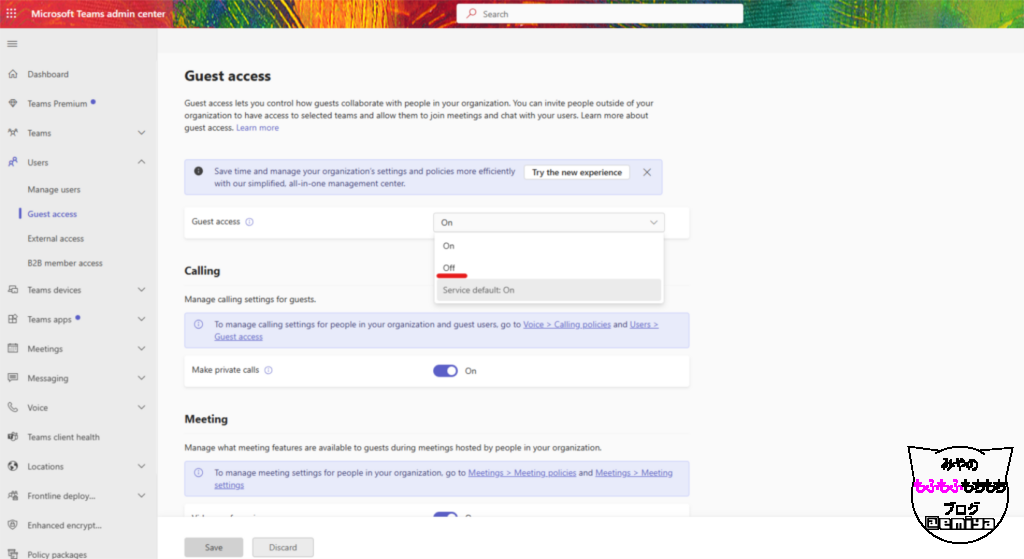This screenshot has height=559, width=1024.
Task: Open External access in sidebar
Action: pyautogui.click(x=56, y=238)
